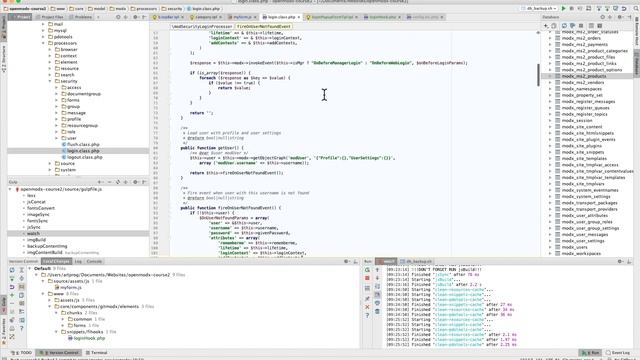
Task: Open Database panel settings gear
Action: click(620, 17)
